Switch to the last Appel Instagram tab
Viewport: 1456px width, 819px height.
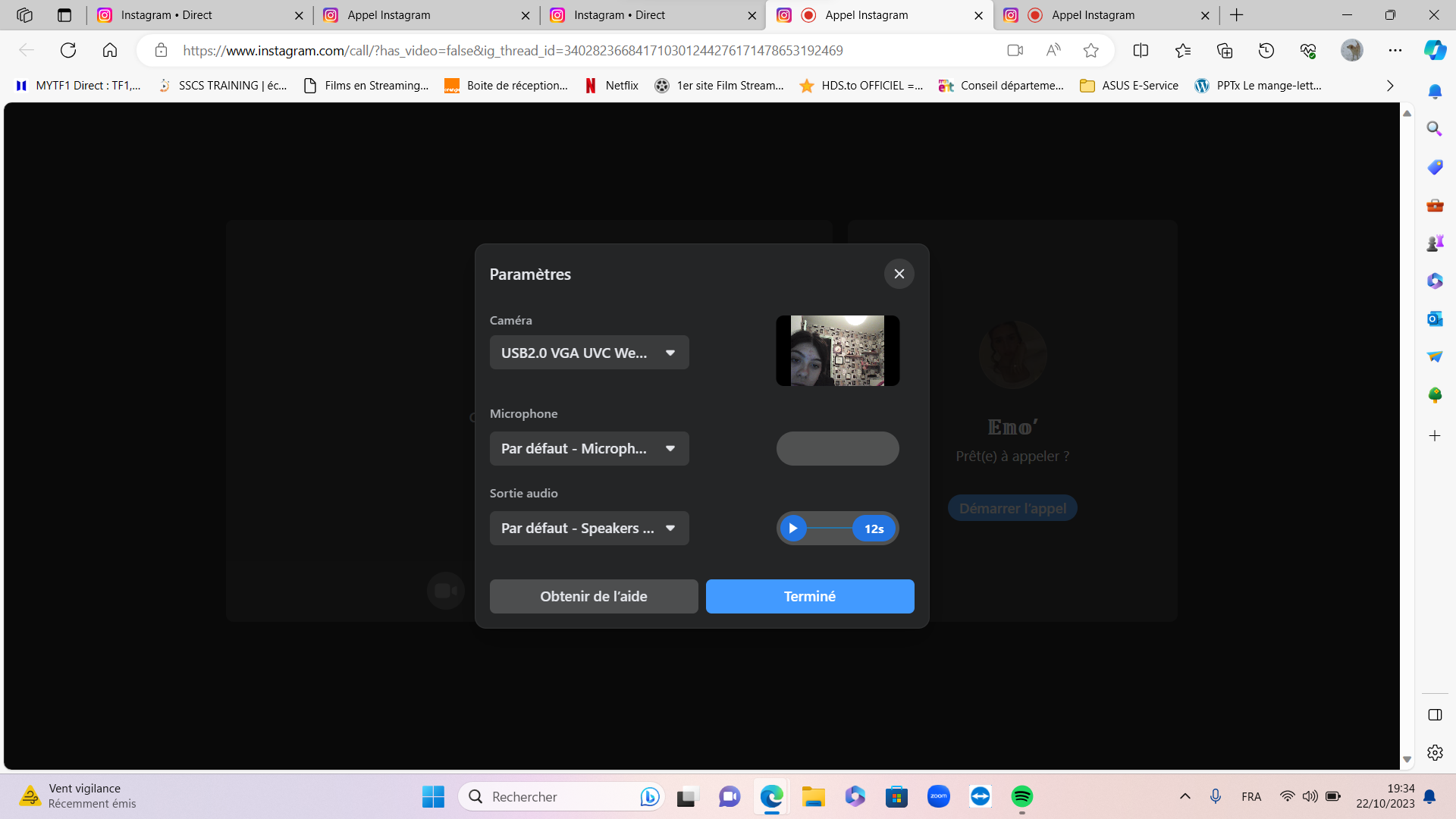pos(1092,15)
